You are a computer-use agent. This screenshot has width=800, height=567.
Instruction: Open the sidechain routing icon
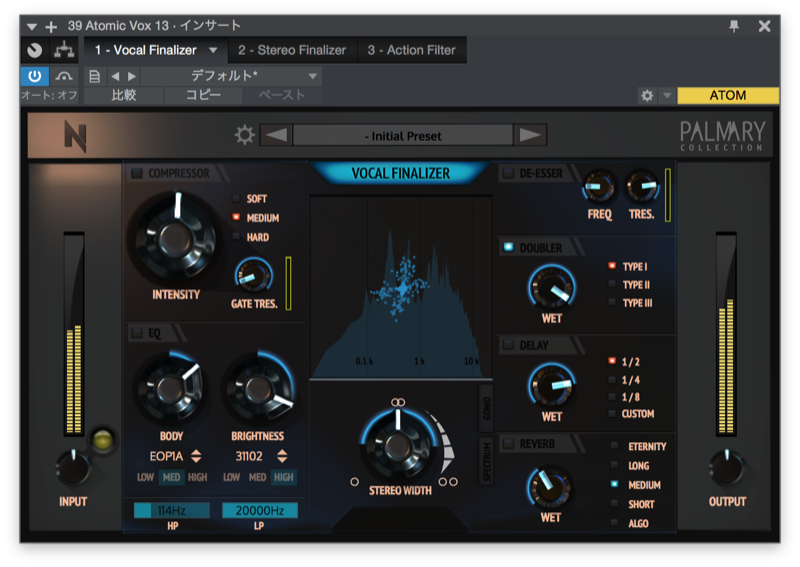tap(64, 50)
